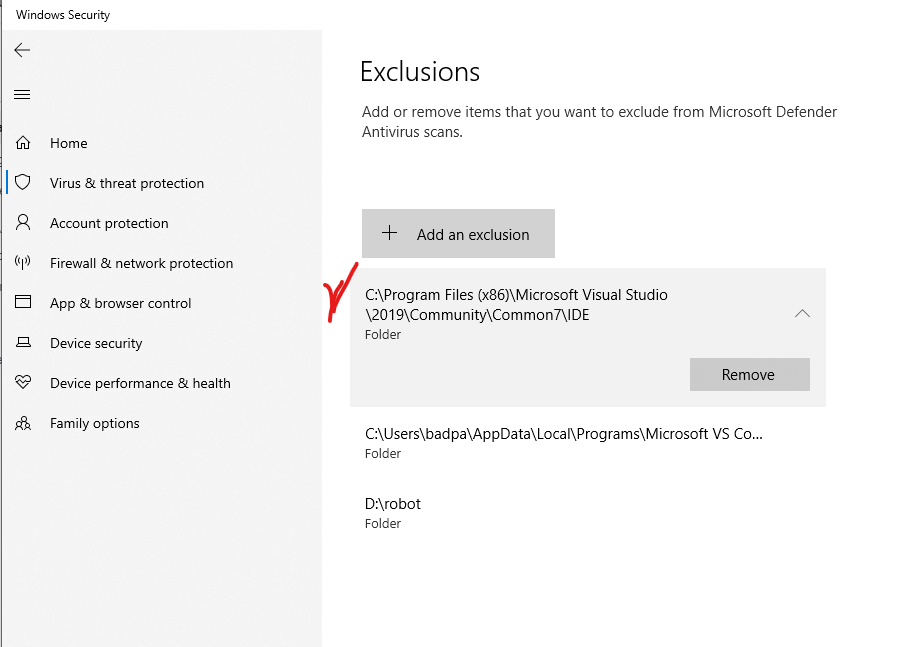The height and width of the screenshot is (647, 918).
Task: Click the Firewall & network antenna icon
Action: click(x=23, y=263)
